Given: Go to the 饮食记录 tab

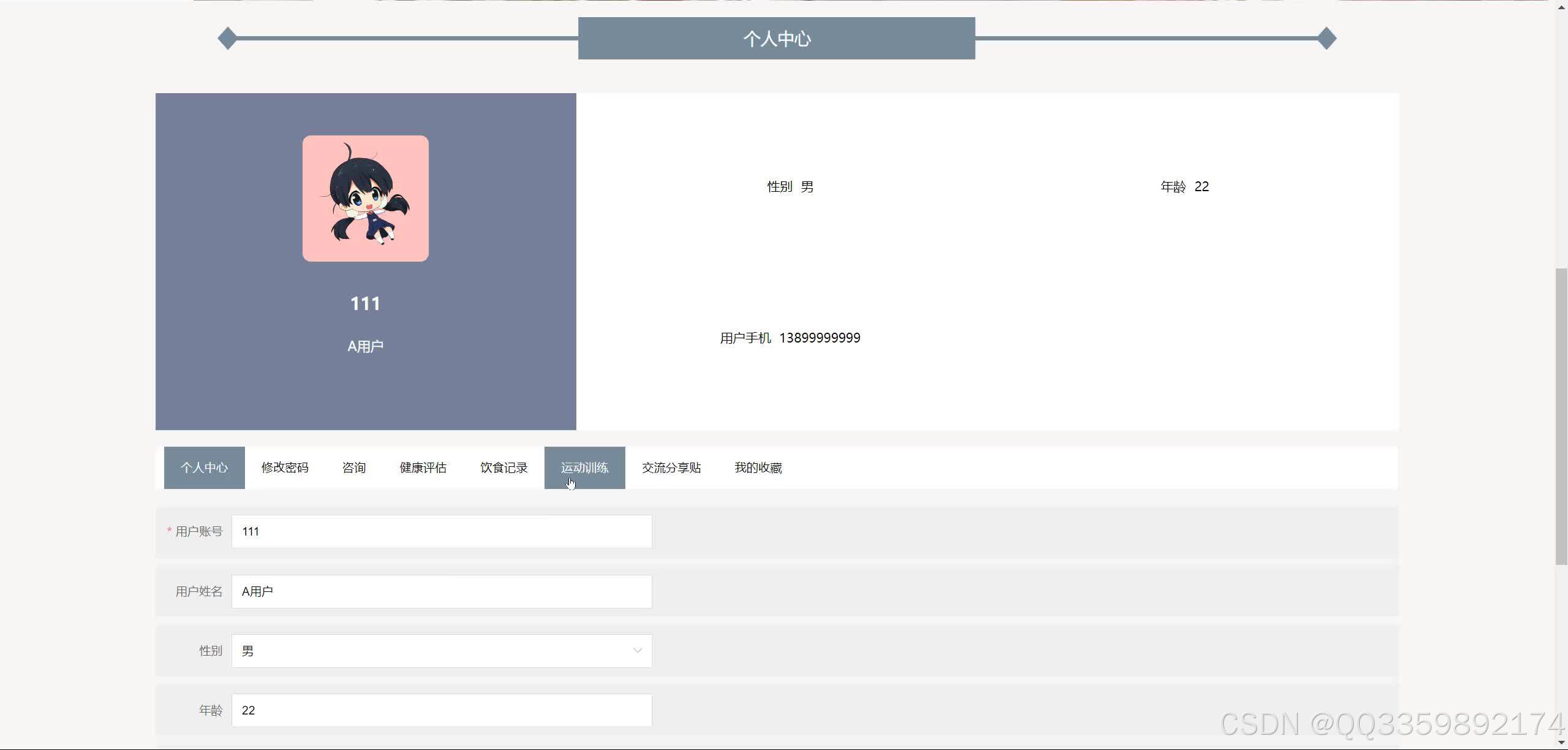Looking at the screenshot, I should click(x=503, y=468).
